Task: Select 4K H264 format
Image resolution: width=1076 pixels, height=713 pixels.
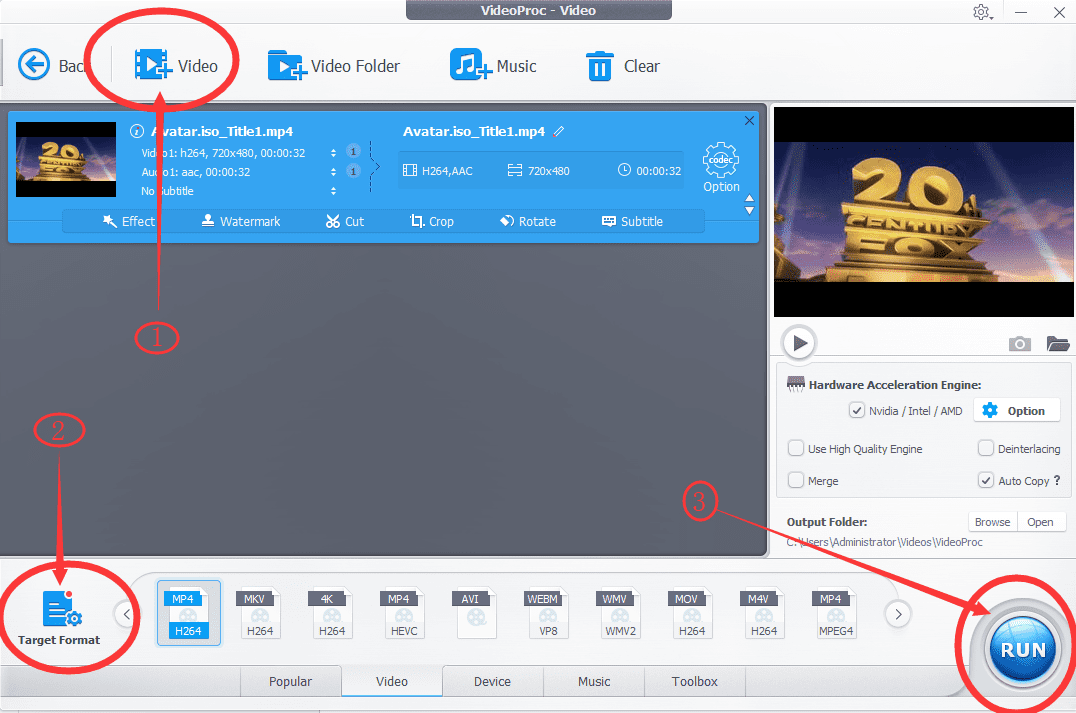Action: click(331, 613)
